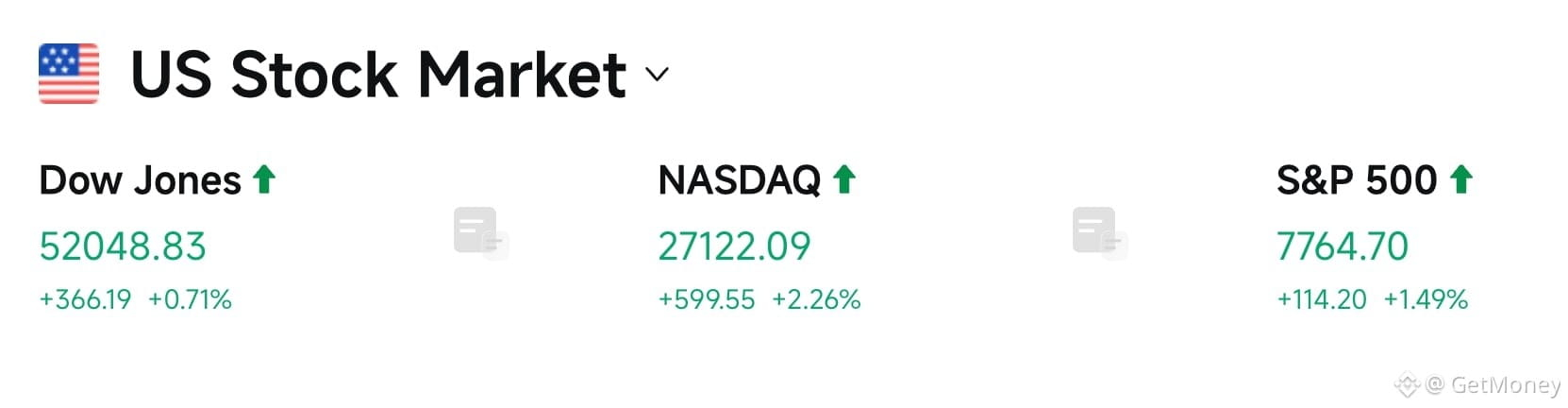This screenshot has height=408, width=1568.
Task: Select the Dow Jones index label
Action: tap(141, 180)
